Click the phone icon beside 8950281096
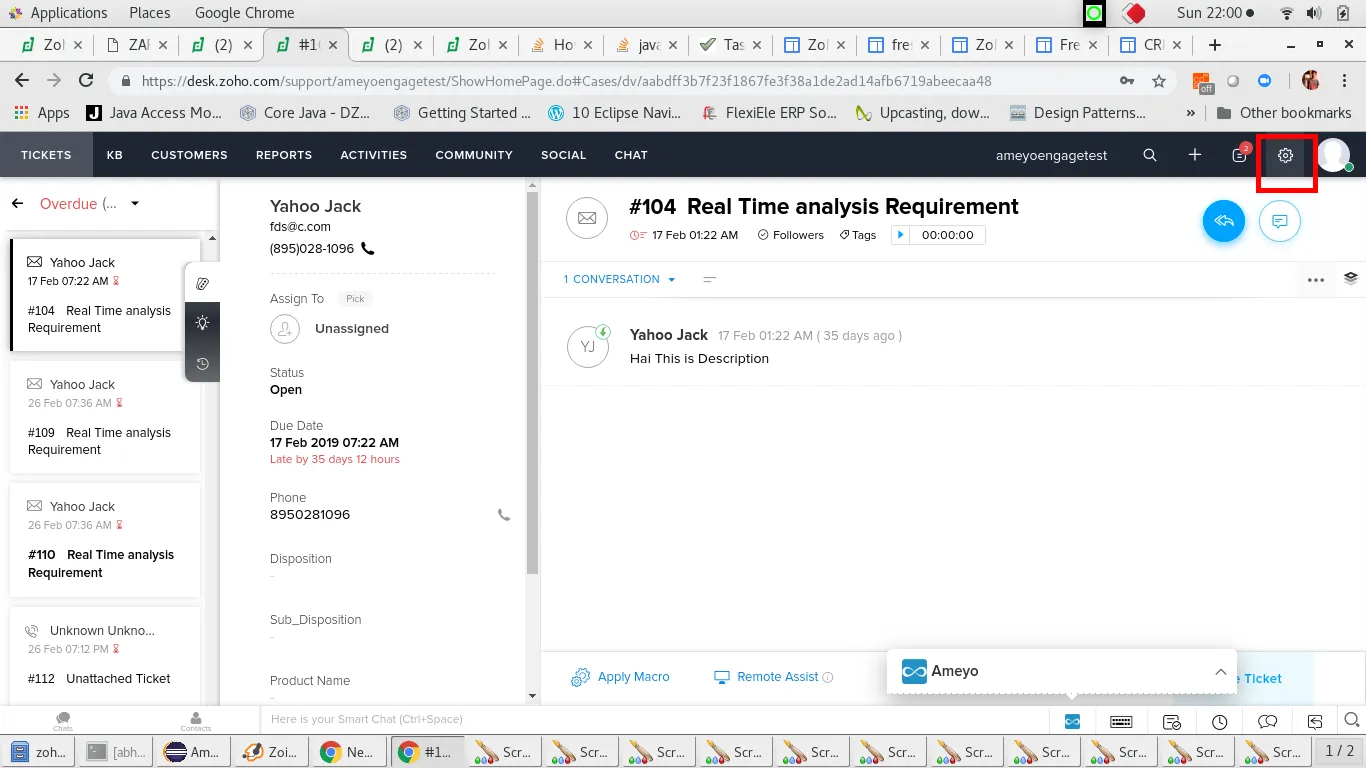 504,515
